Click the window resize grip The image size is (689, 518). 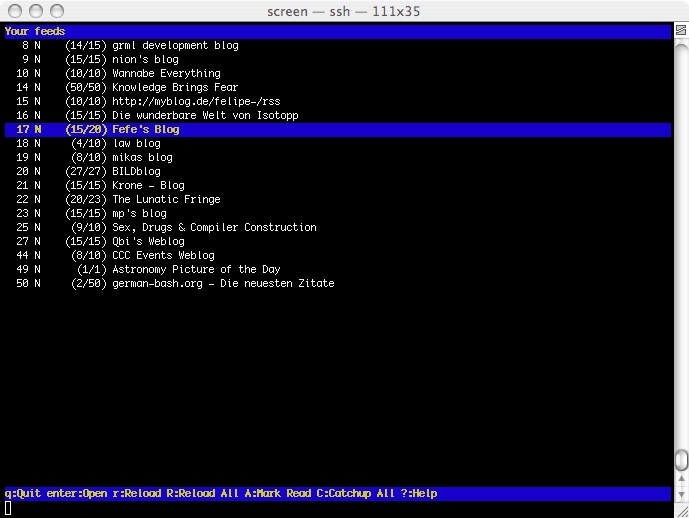pyautogui.click(x=682, y=511)
